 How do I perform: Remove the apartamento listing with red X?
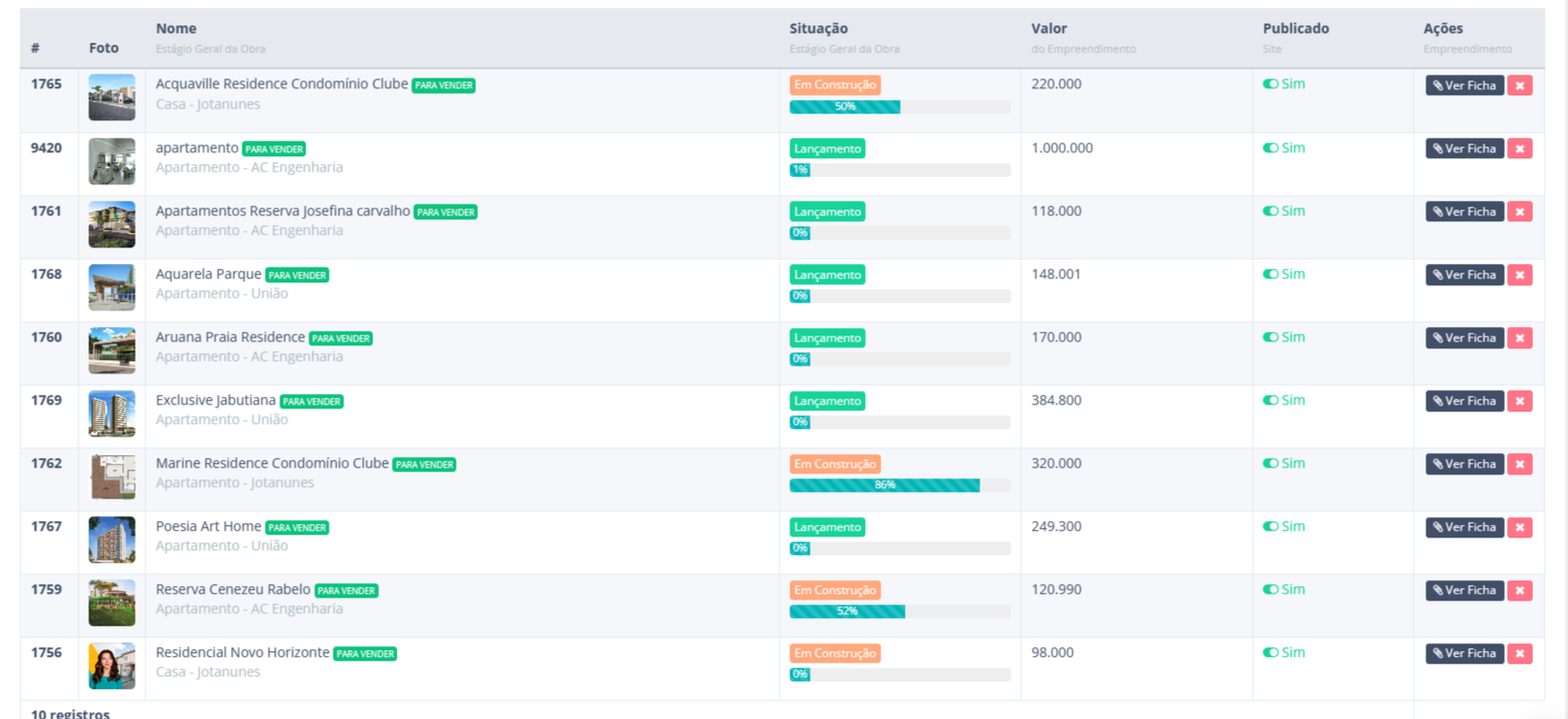pyautogui.click(x=1520, y=149)
